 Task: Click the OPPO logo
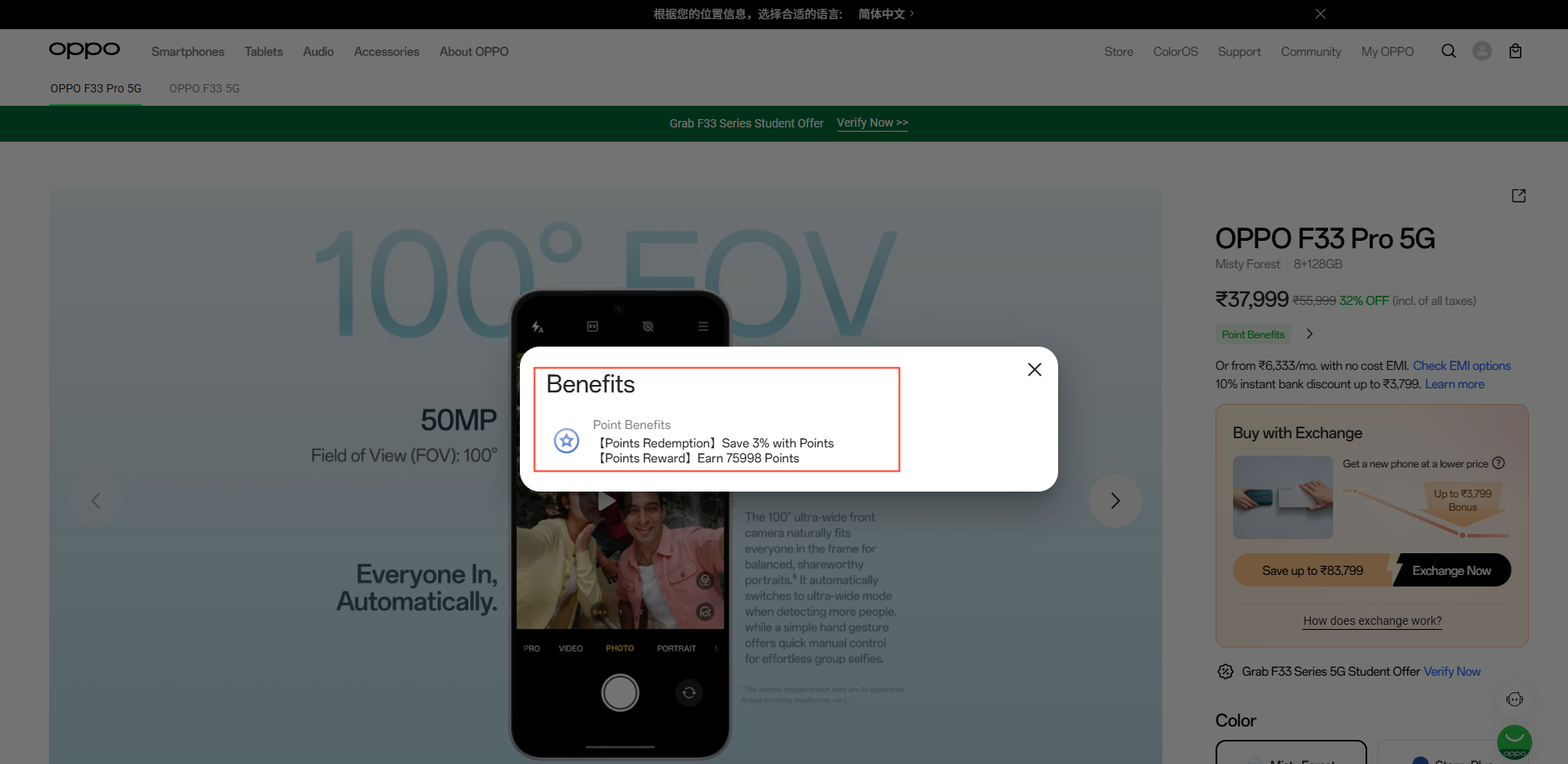84,51
